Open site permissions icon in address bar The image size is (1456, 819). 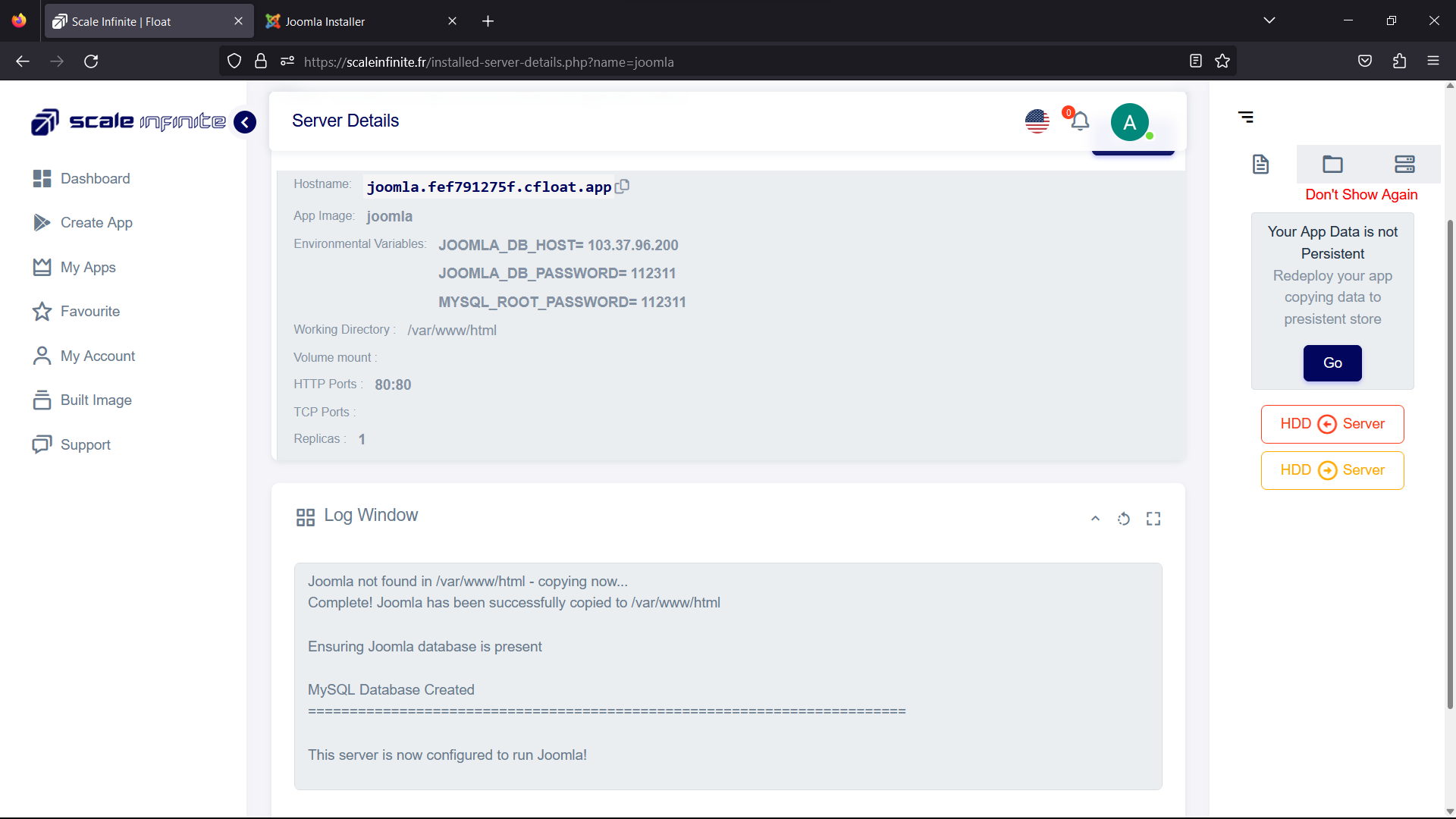[x=287, y=61]
